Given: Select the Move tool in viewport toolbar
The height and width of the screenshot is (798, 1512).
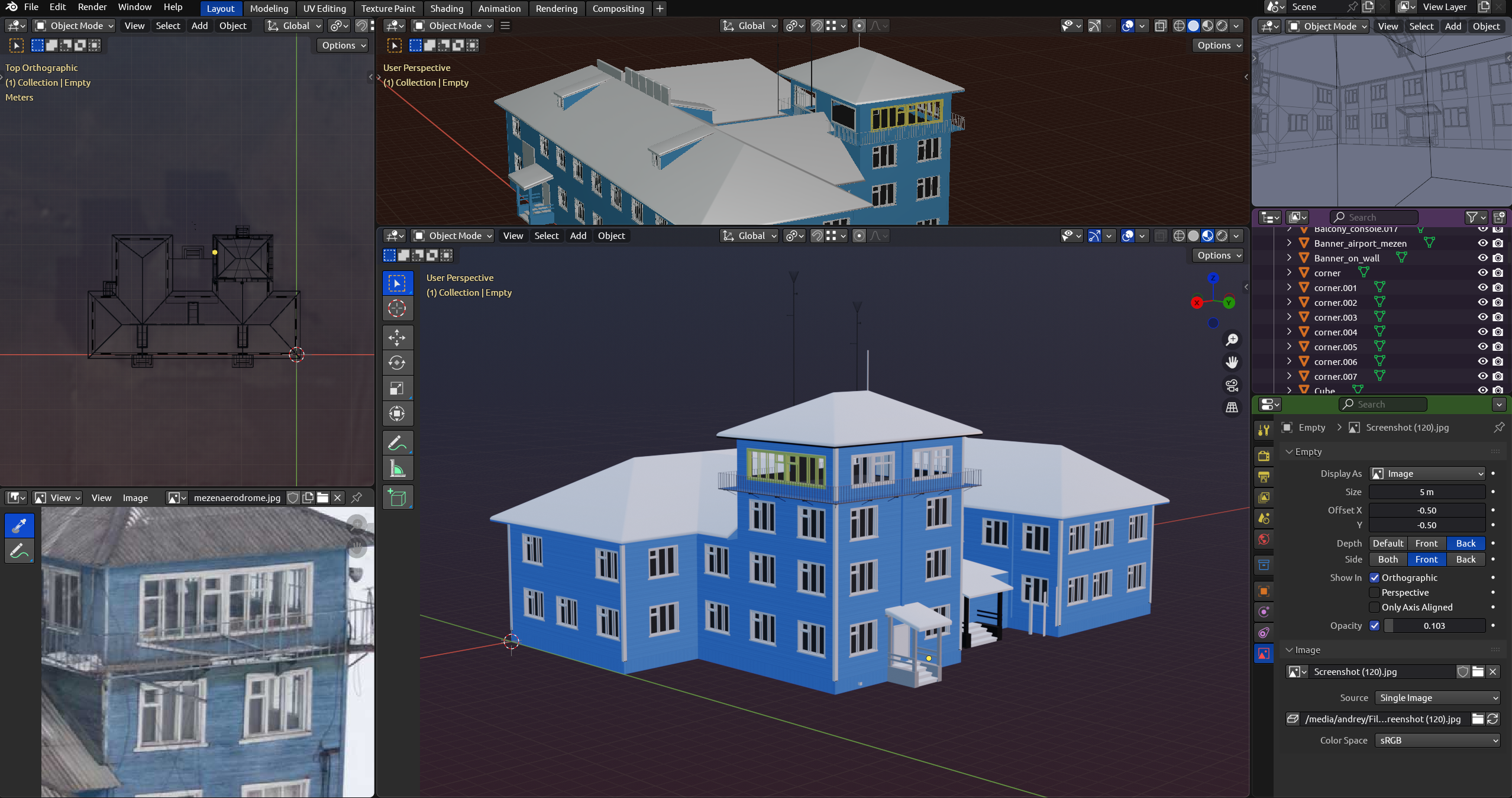Looking at the screenshot, I should pos(397,338).
